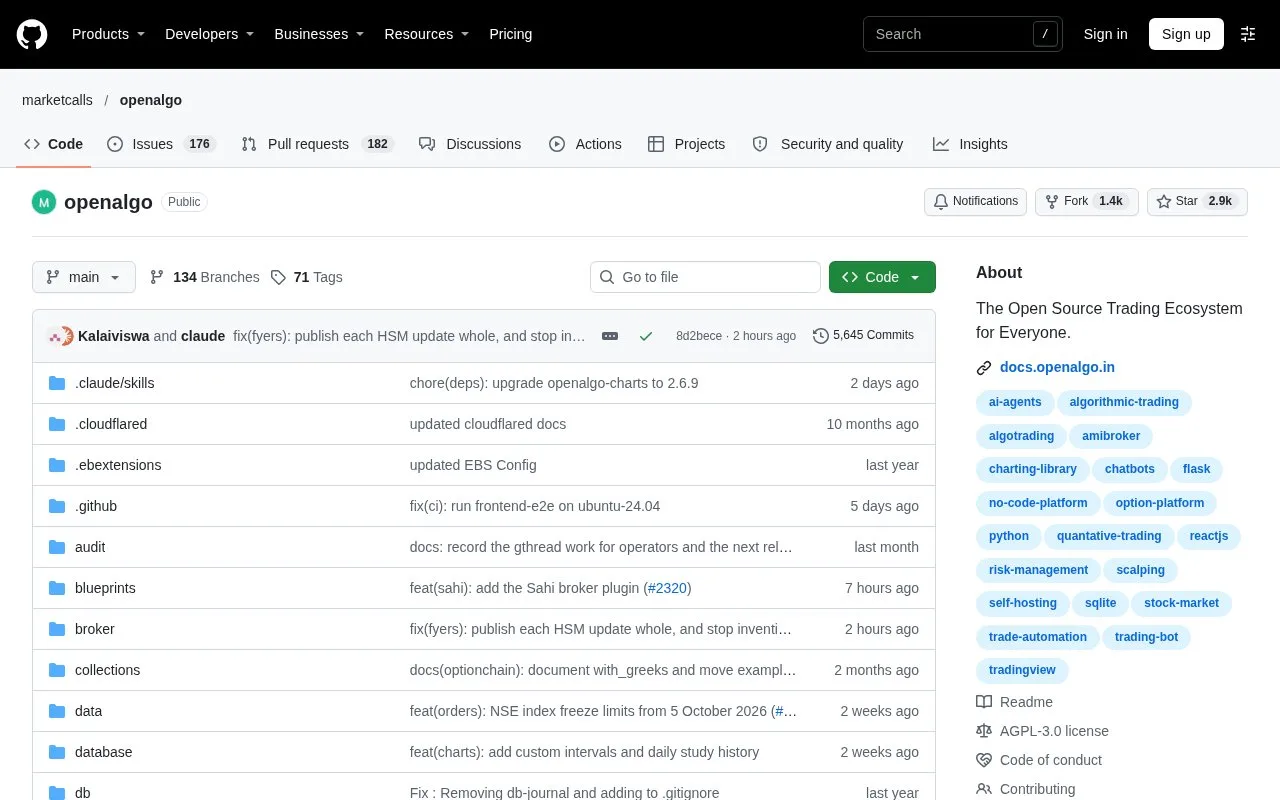Expand commit message ellipsis button
Screen dimensions: 1280x800
[610, 336]
